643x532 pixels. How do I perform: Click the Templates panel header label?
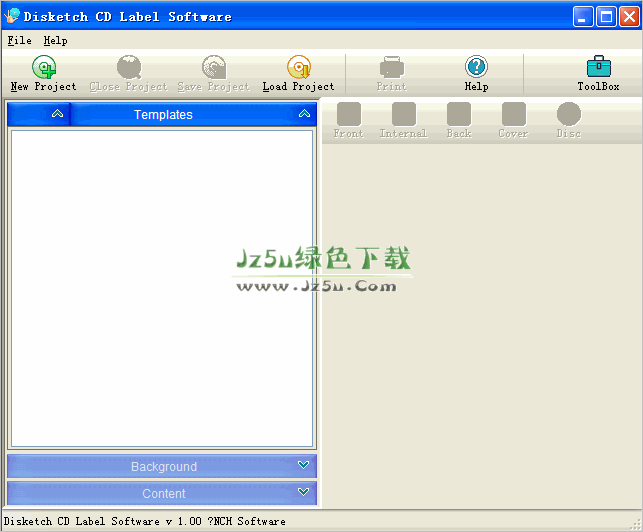[163, 115]
